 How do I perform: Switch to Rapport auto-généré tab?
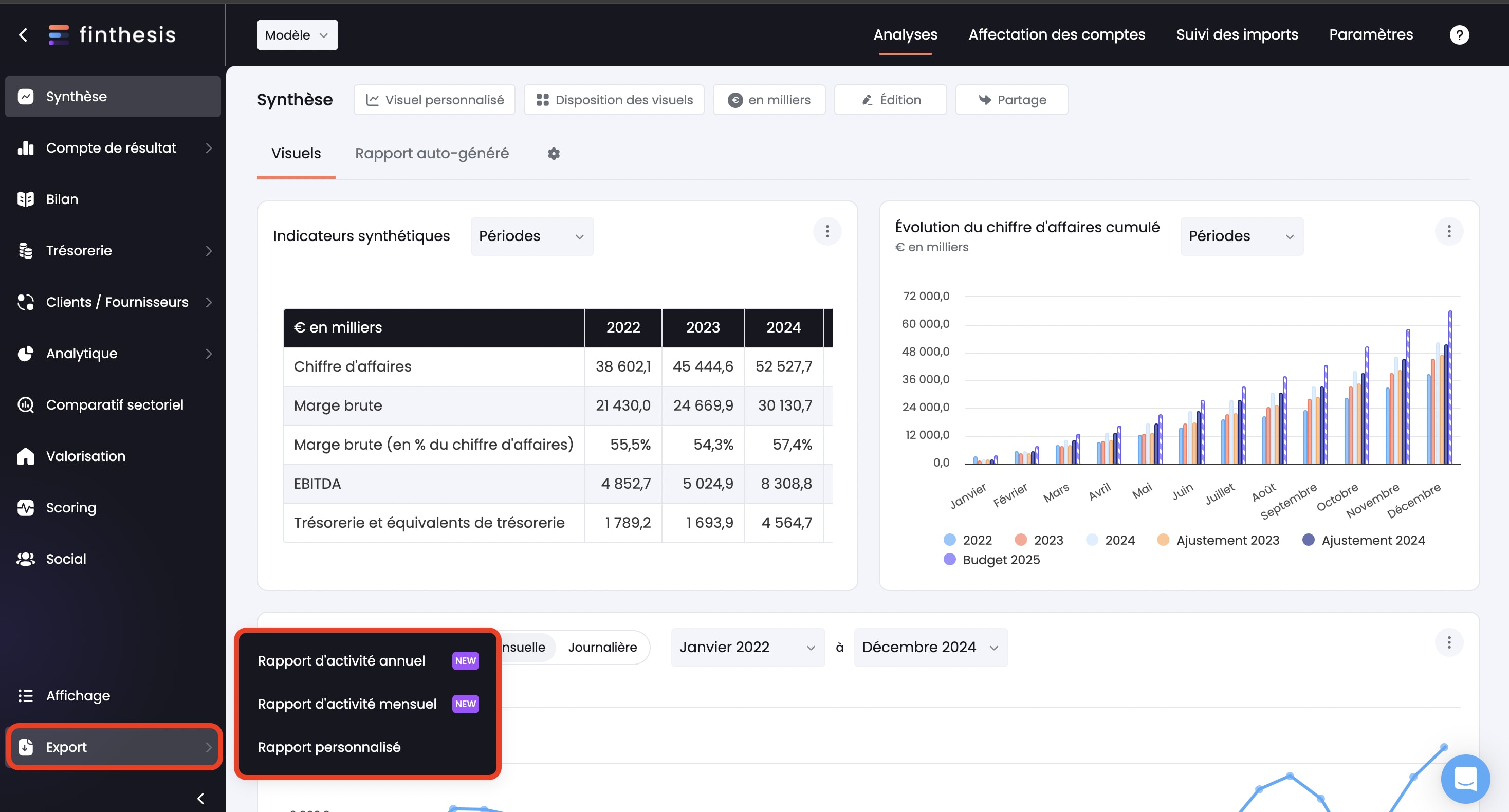click(x=432, y=154)
